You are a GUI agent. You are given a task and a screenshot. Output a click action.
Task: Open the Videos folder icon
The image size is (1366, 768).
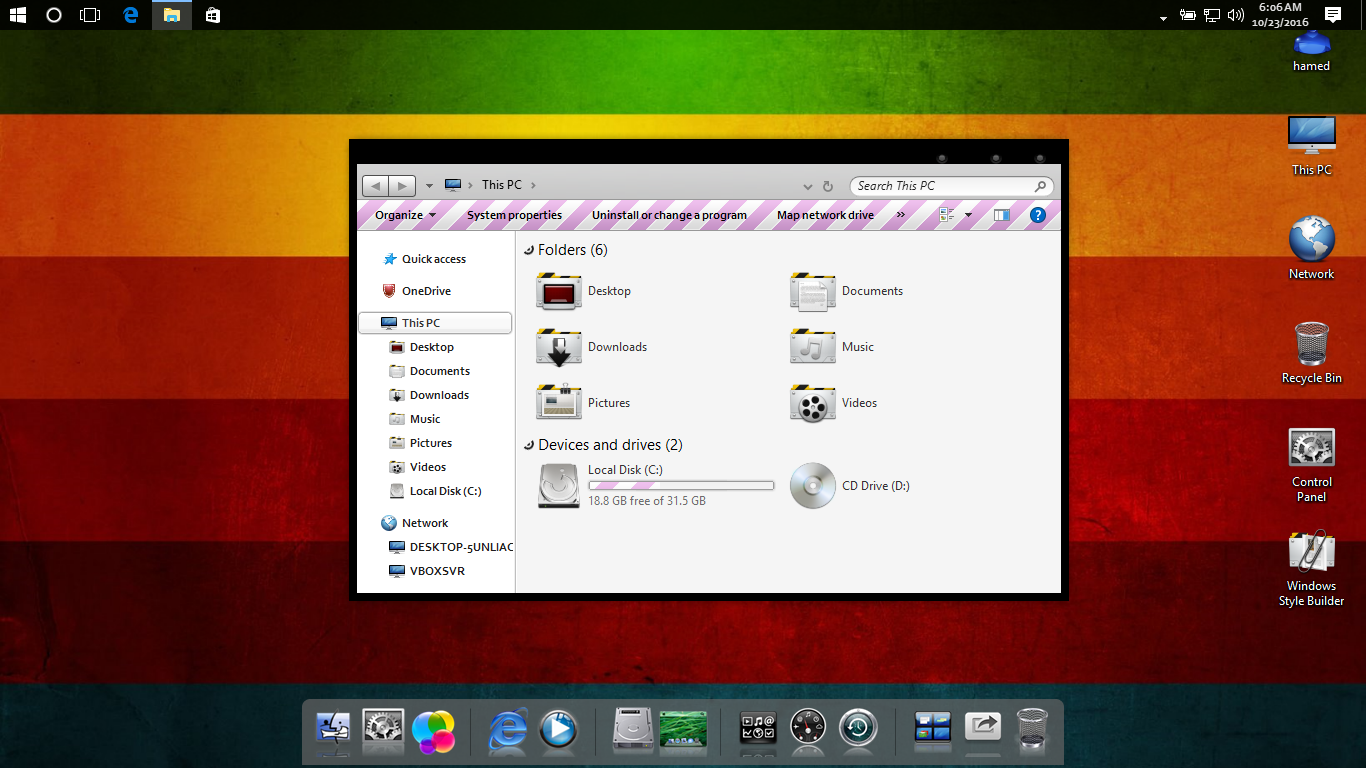tap(812, 404)
